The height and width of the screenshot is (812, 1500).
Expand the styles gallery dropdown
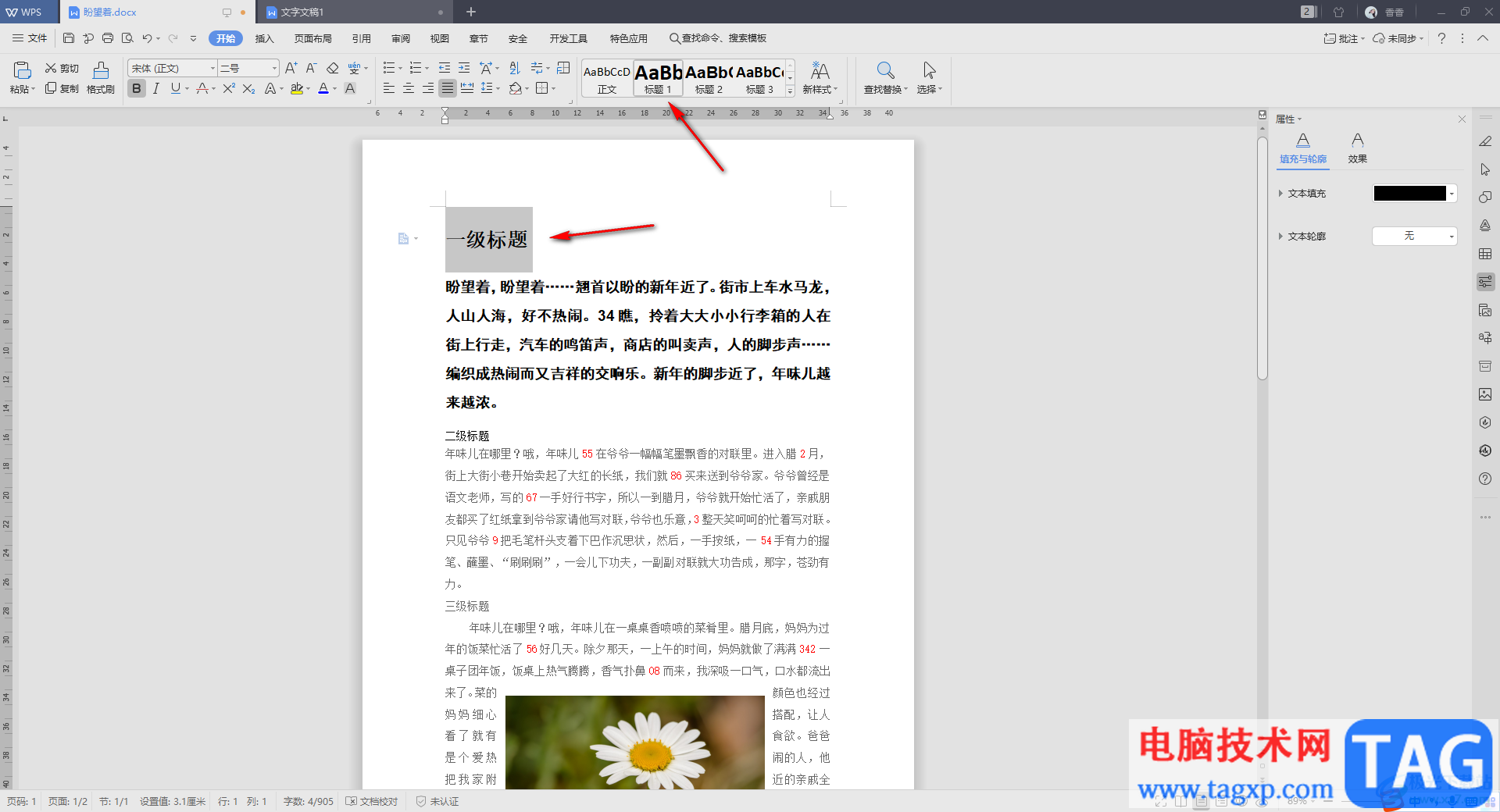click(790, 92)
